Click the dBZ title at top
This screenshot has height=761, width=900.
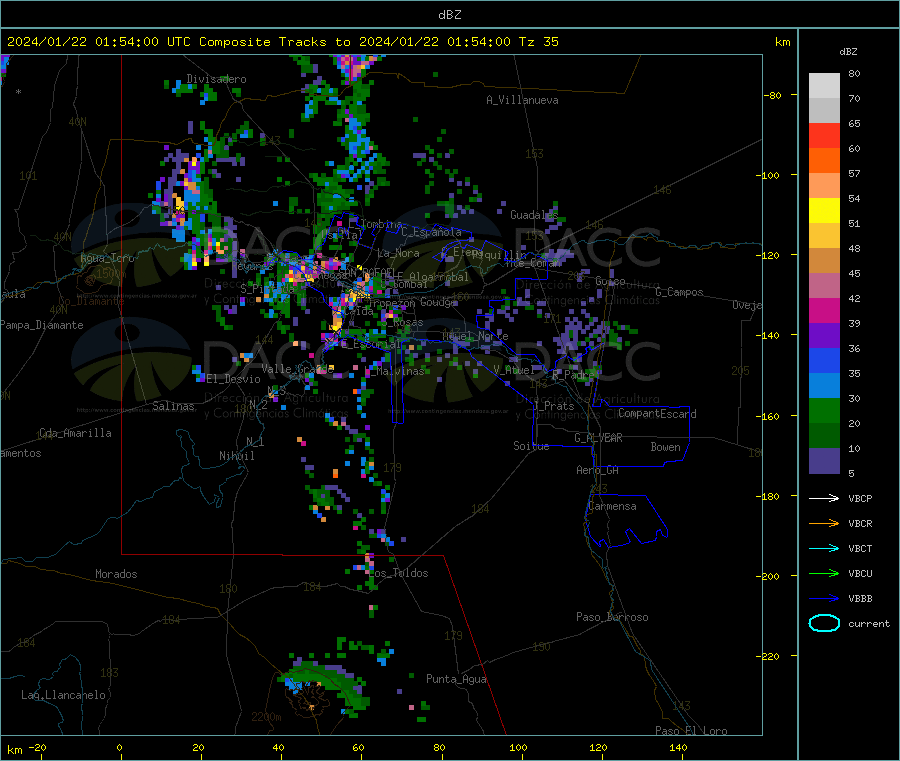pyautogui.click(x=449, y=15)
